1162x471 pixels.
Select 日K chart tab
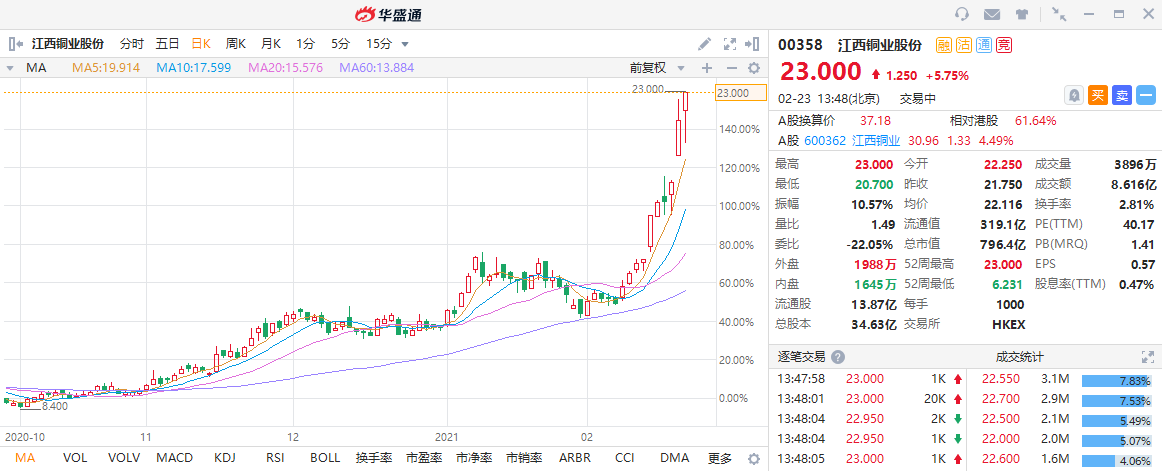[x=202, y=44]
